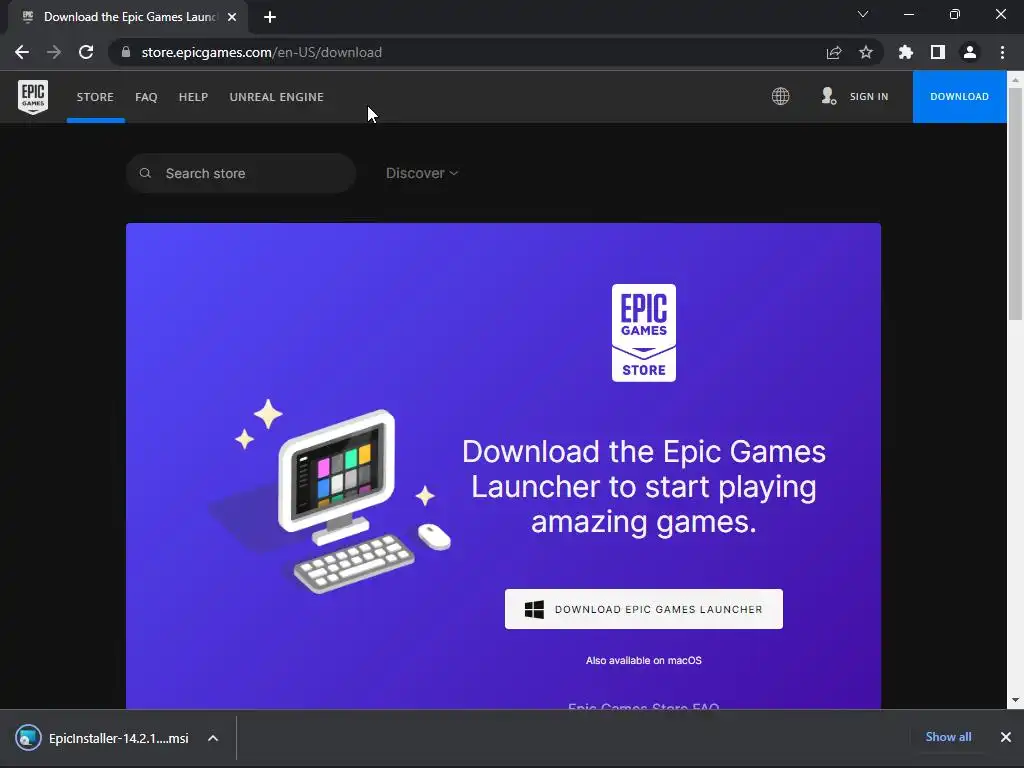Viewport: 1024px width, 768px height.
Task: Focus the Search store field
Action: tap(241, 173)
